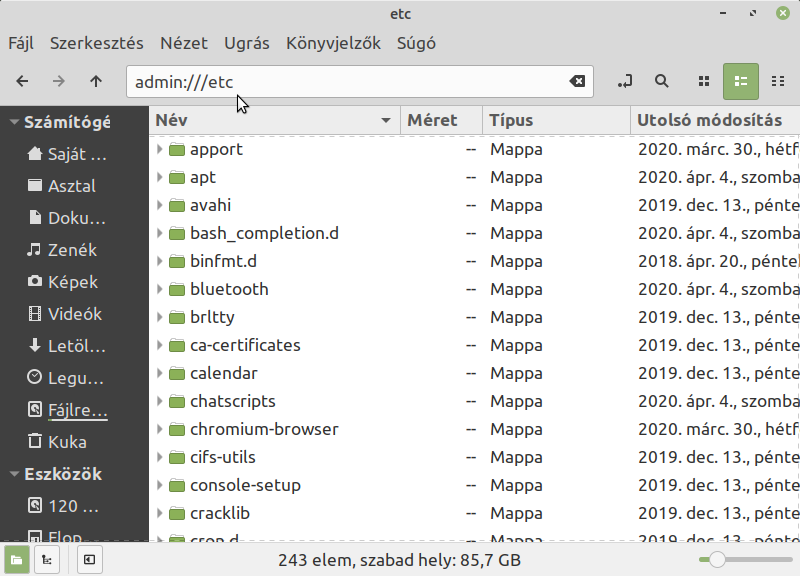800x576 pixels.
Task: Open Fájlre… file system entry
Action: pyautogui.click(x=67, y=410)
